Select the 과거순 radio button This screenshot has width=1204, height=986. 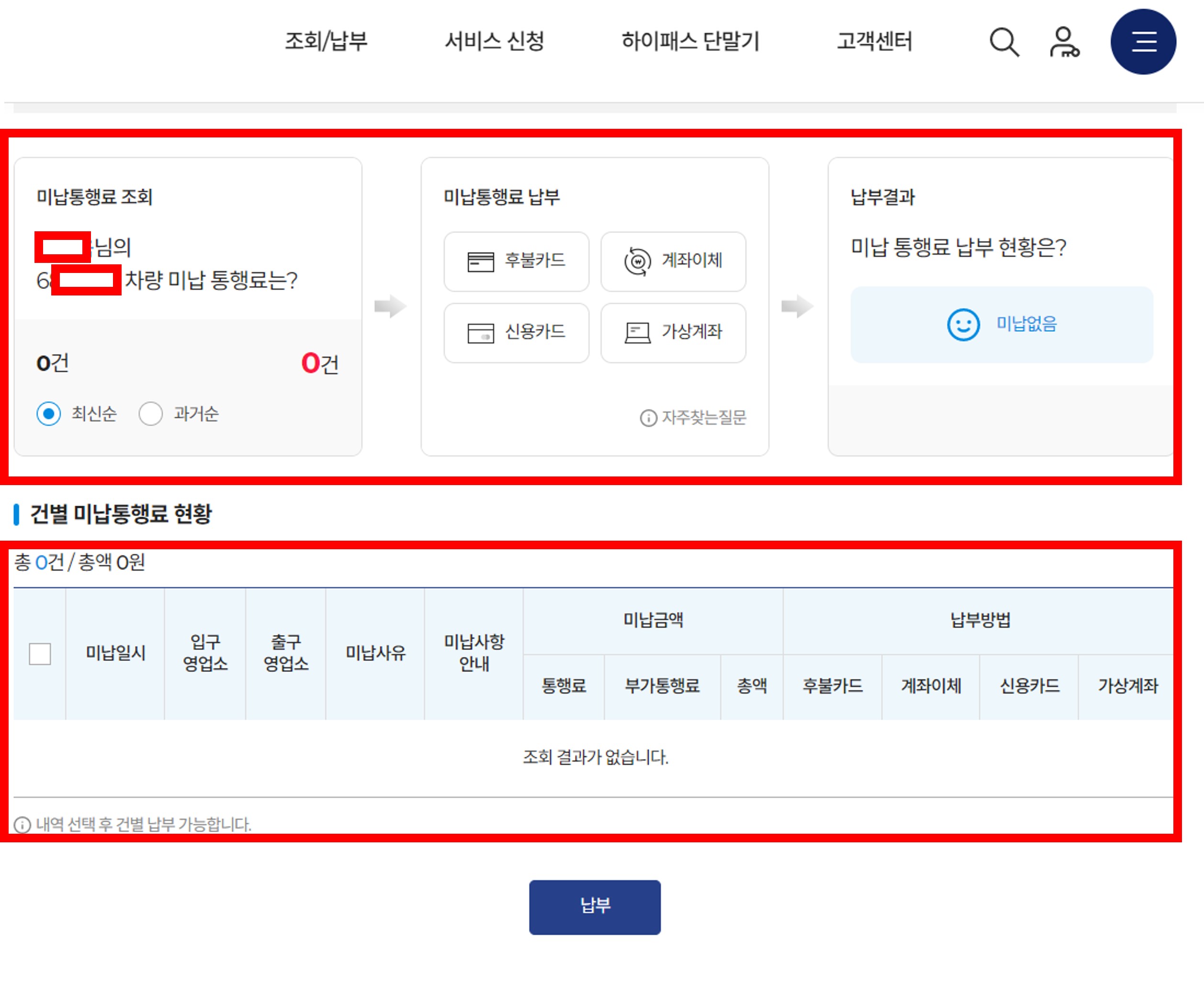tap(150, 413)
